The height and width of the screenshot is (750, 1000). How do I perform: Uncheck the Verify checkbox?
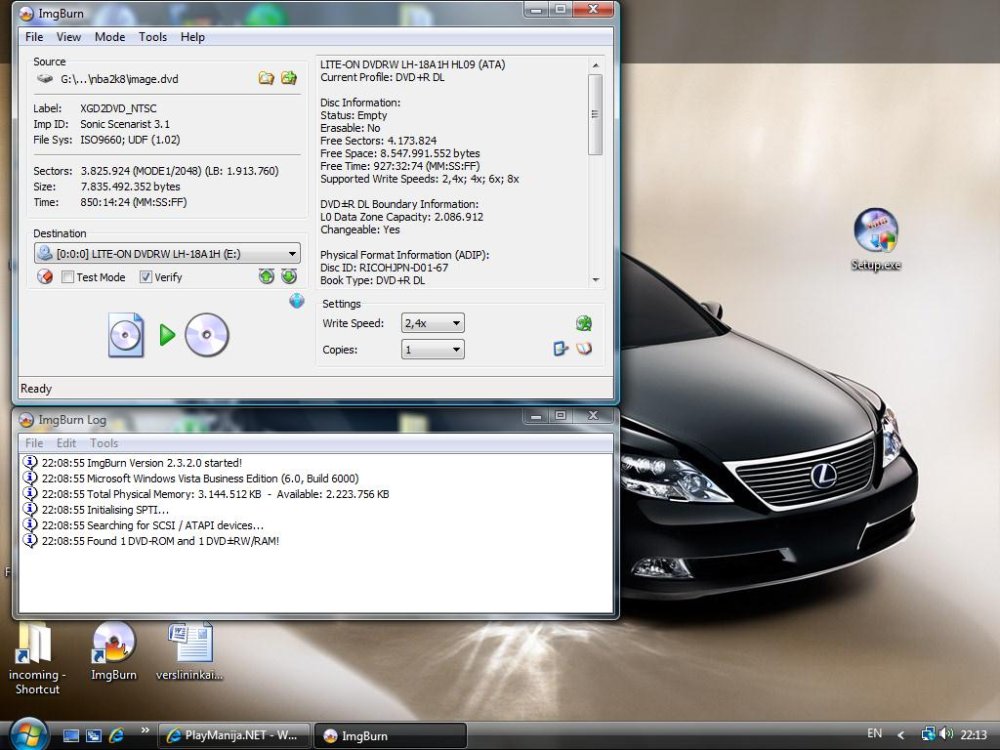coord(145,277)
